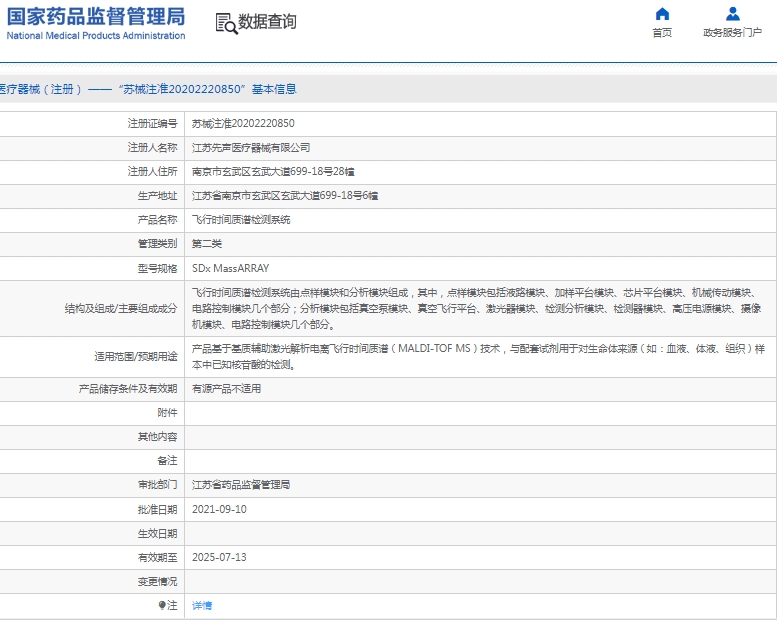
Task: Select 有源产品不适用 storage value
Action: click(226, 389)
